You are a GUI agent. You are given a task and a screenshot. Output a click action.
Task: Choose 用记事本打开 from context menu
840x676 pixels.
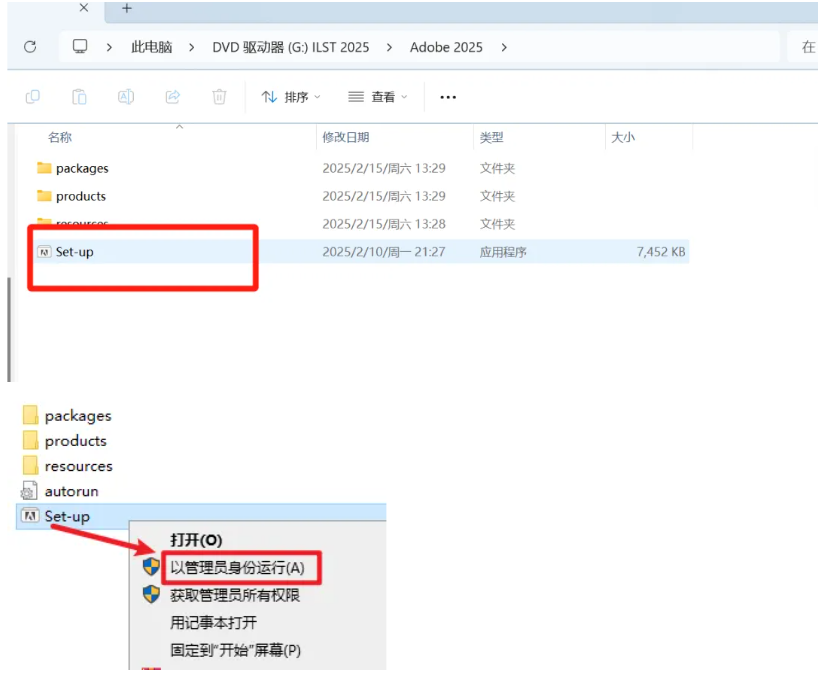pos(213,622)
